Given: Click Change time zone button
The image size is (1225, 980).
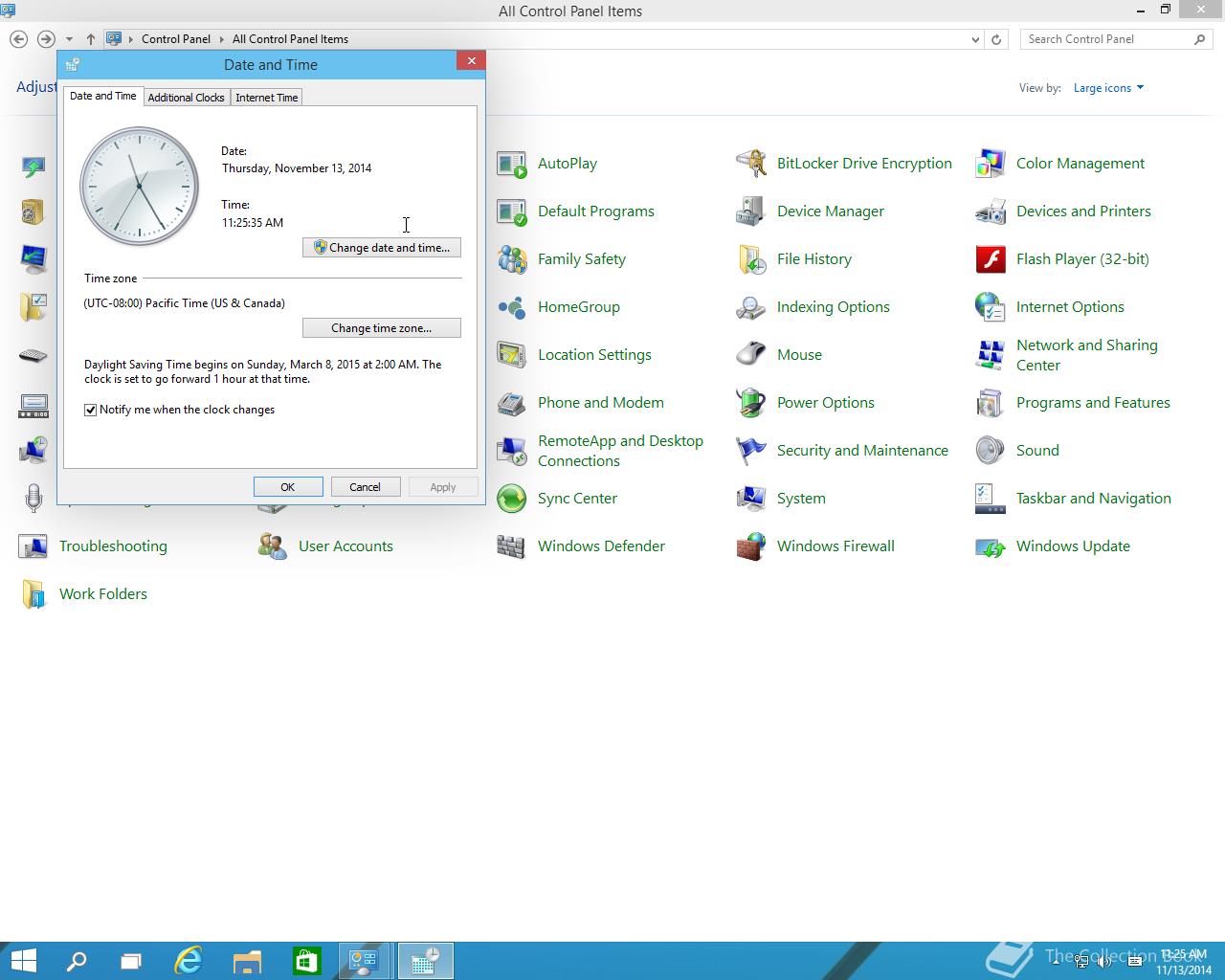Looking at the screenshot, I should click(x=382, y=328).
